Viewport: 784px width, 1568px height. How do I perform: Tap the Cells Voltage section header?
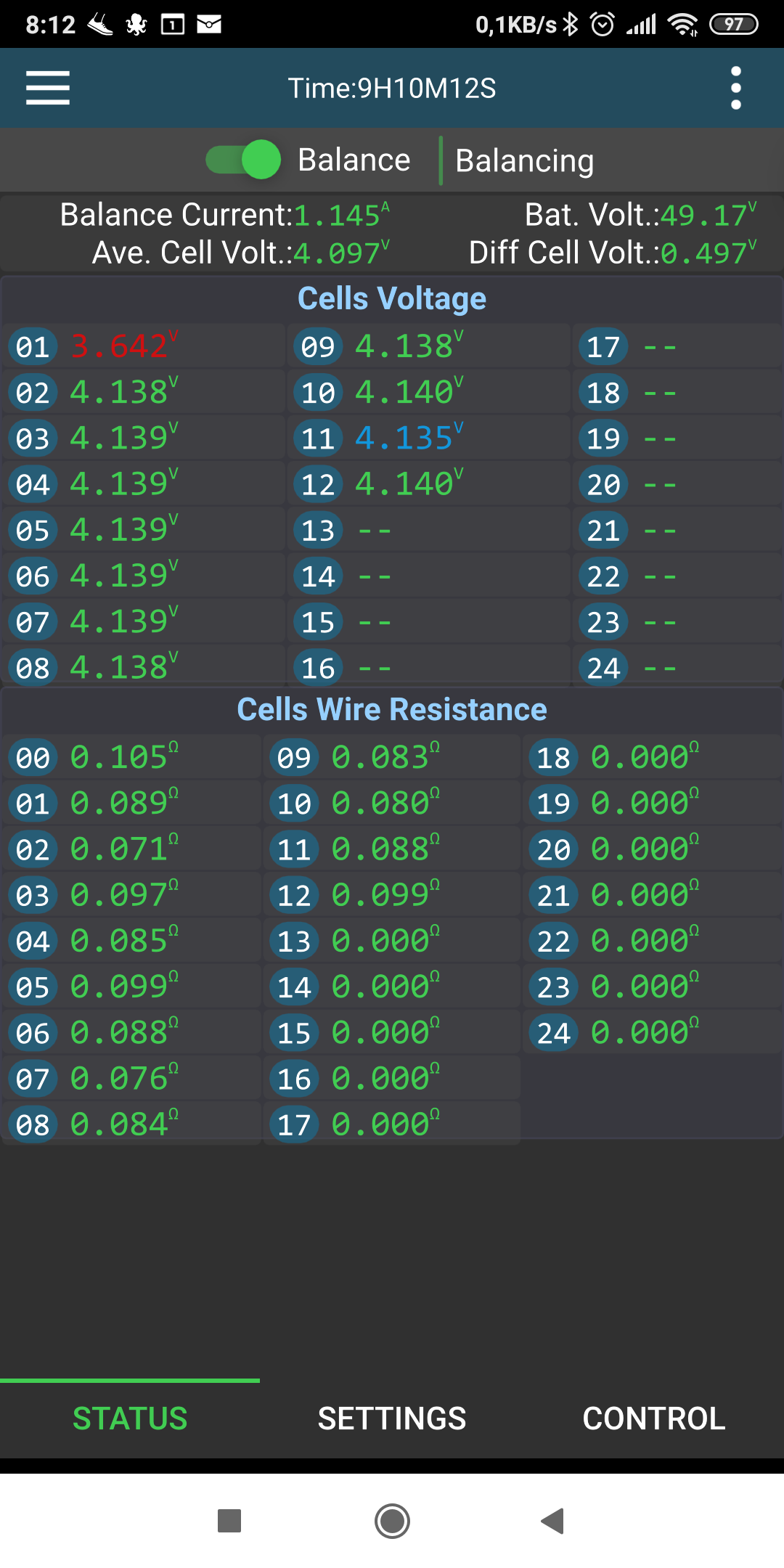pyautogui.click(x=392, y=298)
